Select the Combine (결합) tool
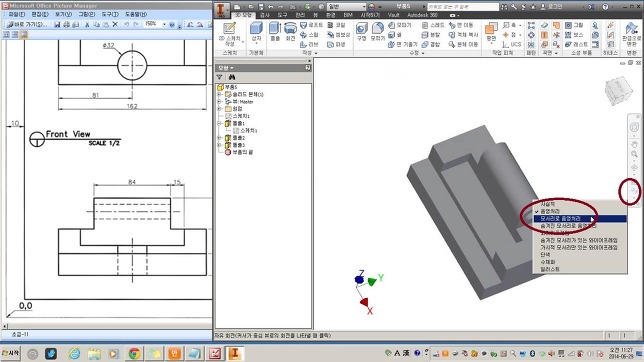 pyautogui.click(x=431, y=44)
